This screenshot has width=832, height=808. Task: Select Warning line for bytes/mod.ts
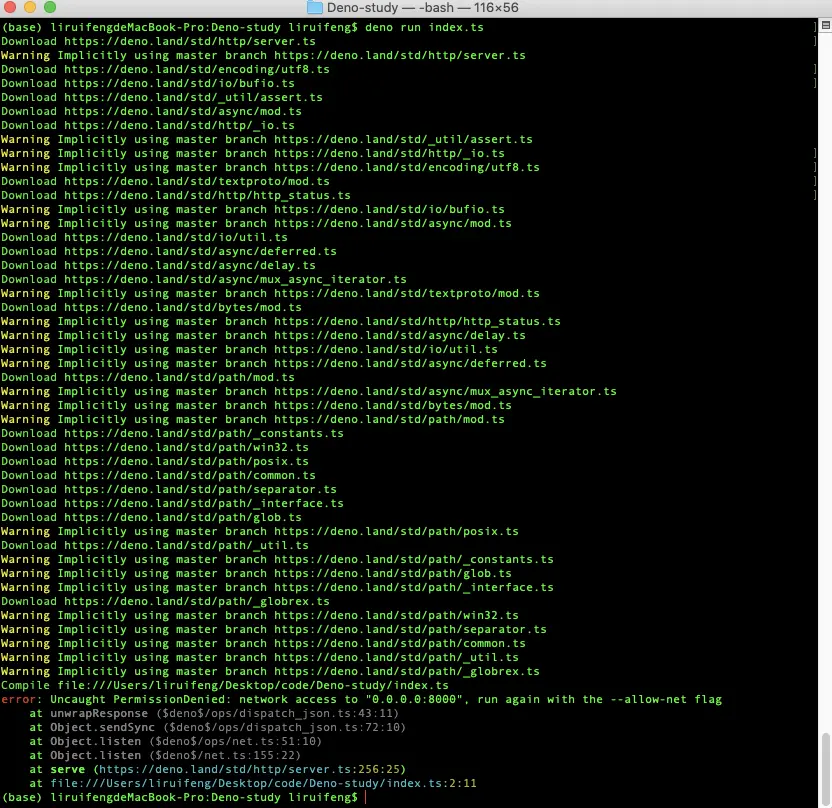coord(256,405)
